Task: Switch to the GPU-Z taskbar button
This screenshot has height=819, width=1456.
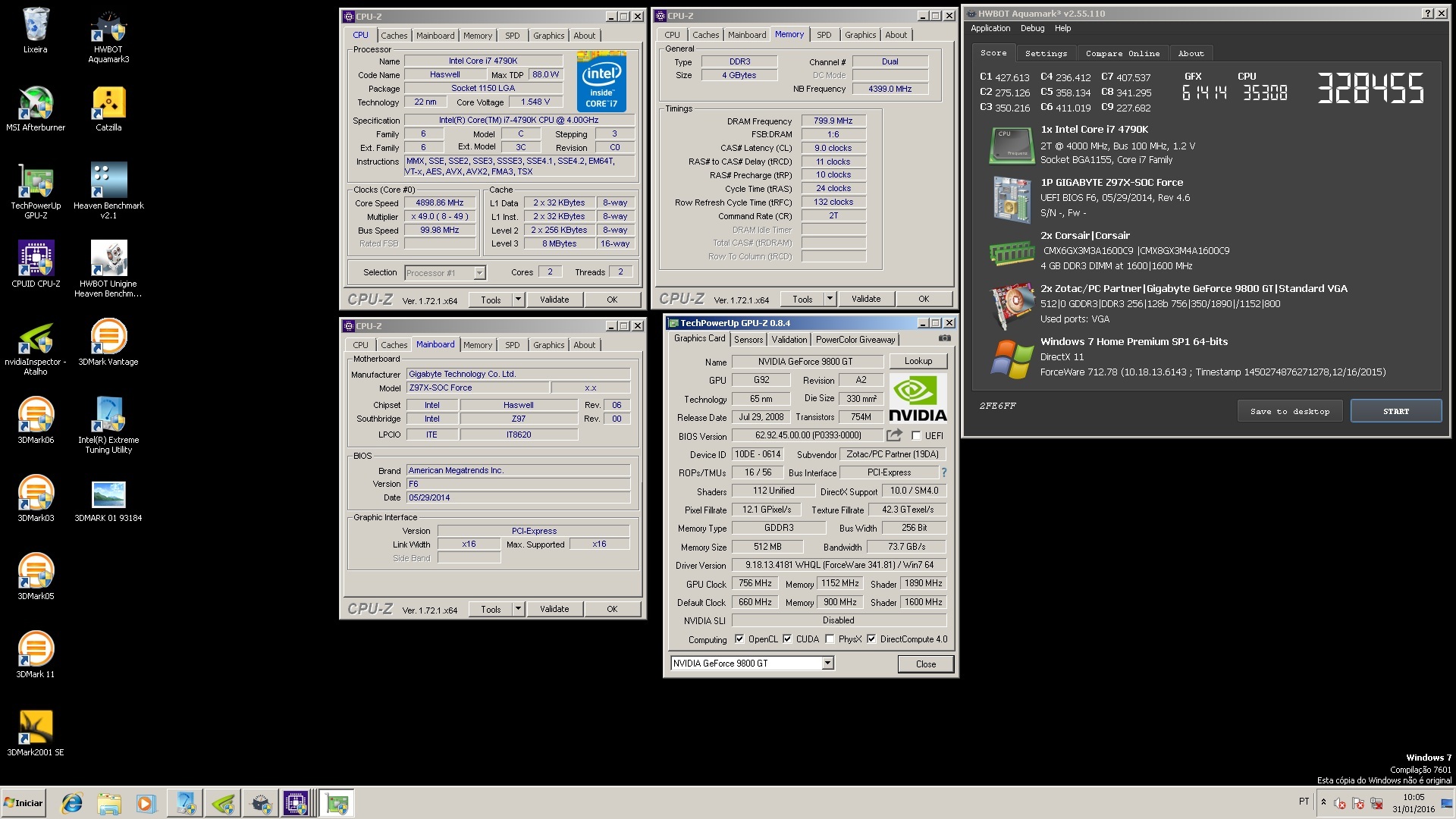Action: (x=337, y=803)
